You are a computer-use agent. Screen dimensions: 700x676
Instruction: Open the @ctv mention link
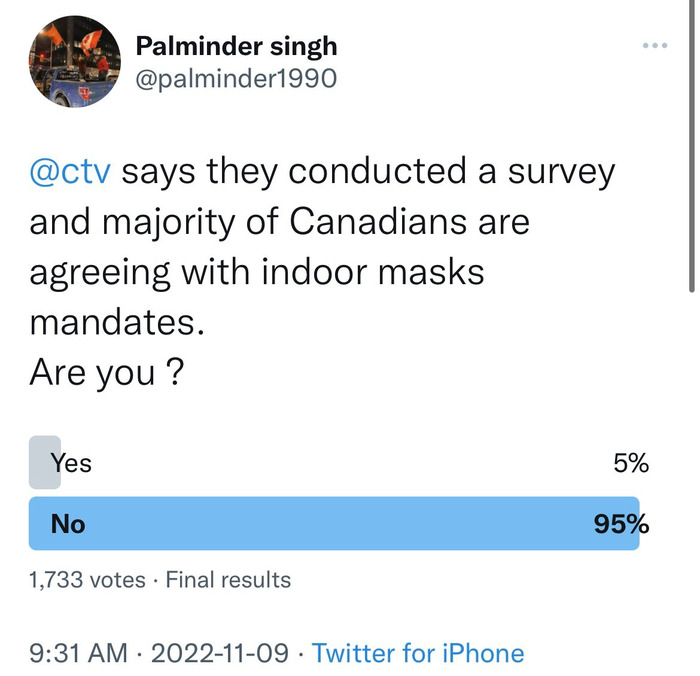click(75, 171)
